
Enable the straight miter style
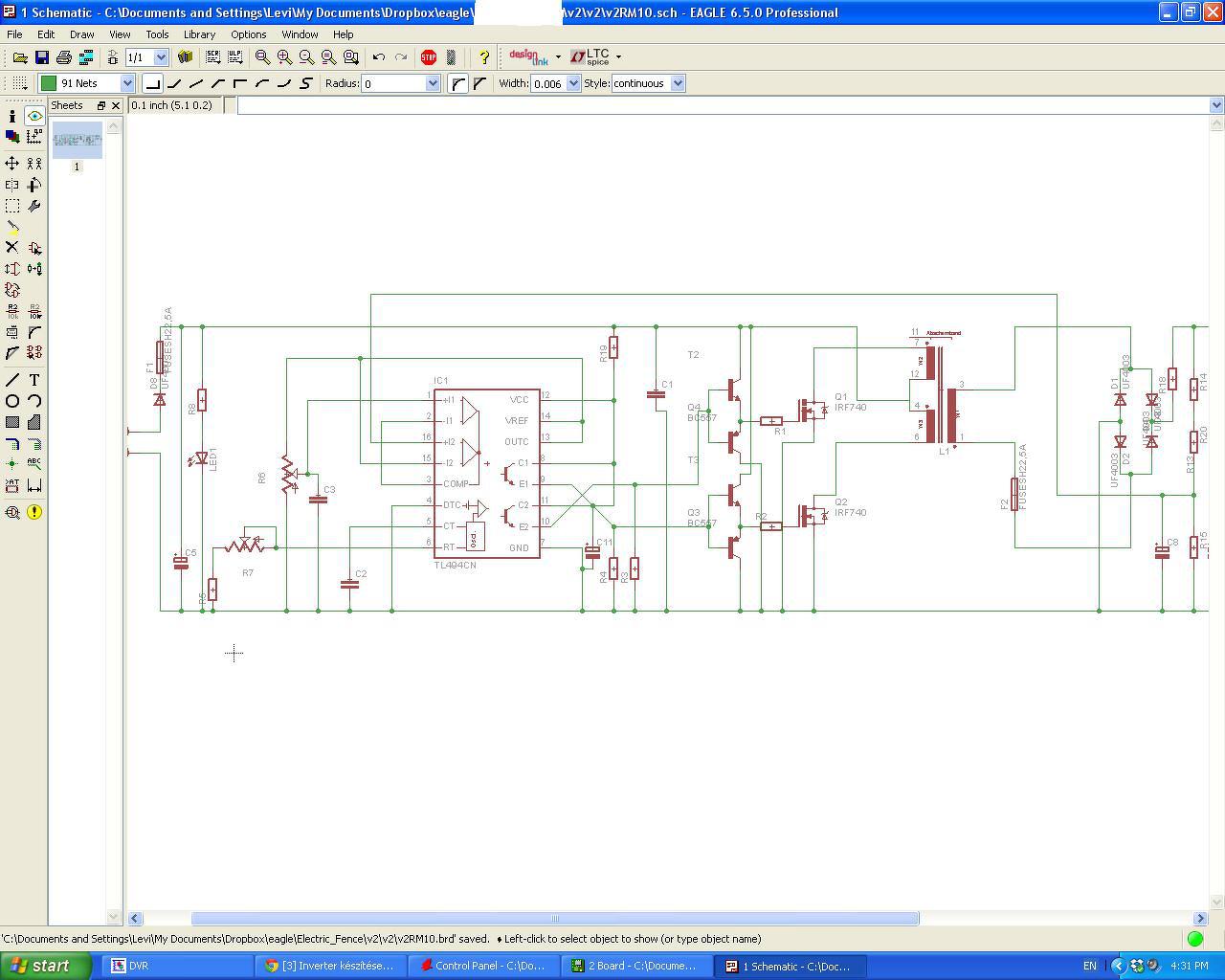click(x=479, y=83)
